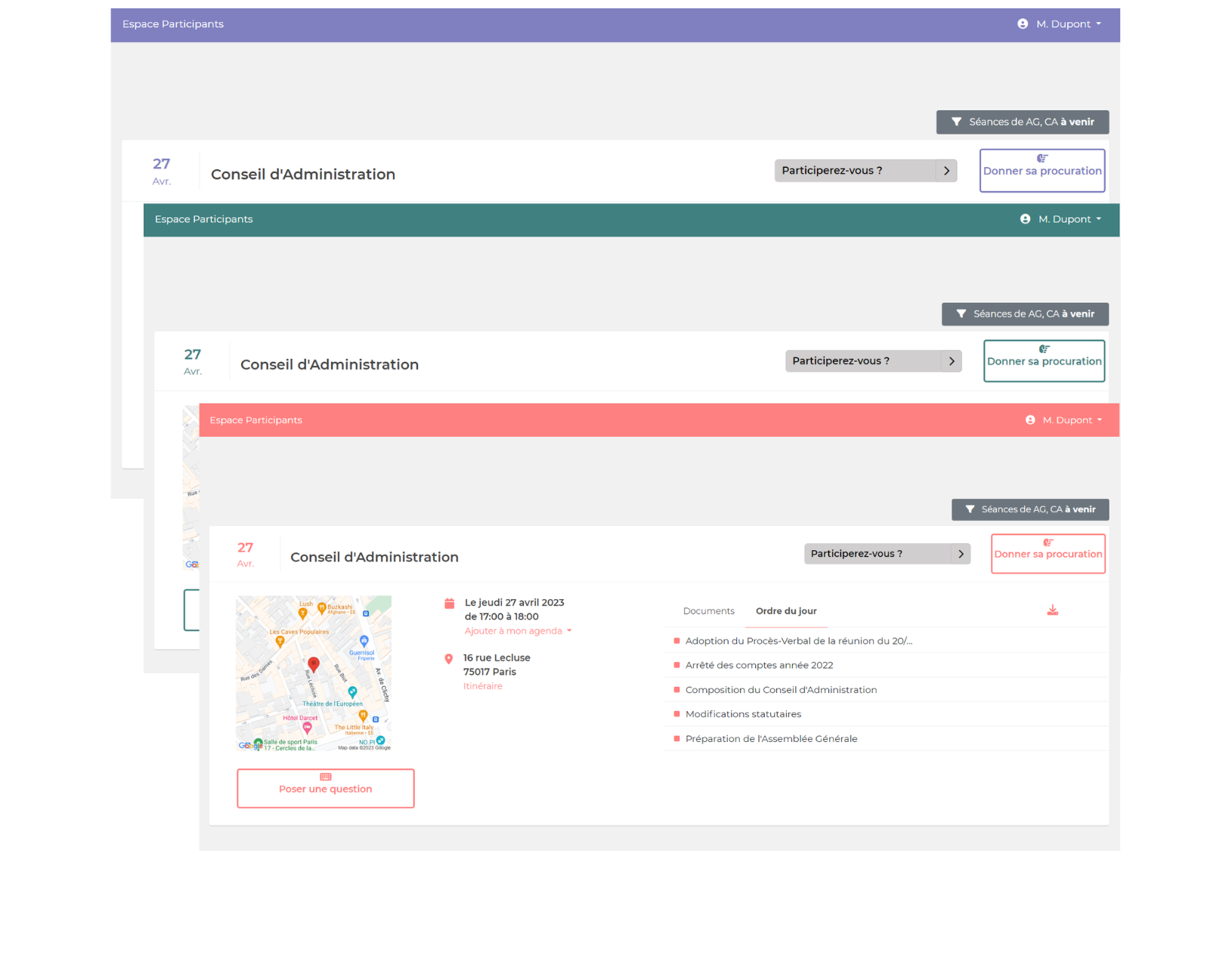Click the pointing hand icon in the coral procuration button
1232x980 pixels.
pos(1048,543)
